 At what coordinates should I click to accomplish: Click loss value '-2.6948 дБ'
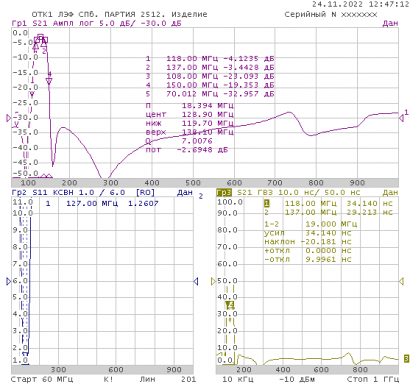point(202,150)
